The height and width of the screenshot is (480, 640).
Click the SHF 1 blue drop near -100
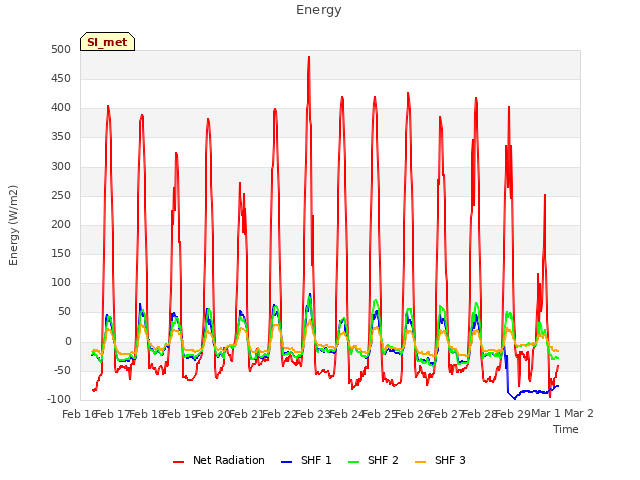coord(515,399)
